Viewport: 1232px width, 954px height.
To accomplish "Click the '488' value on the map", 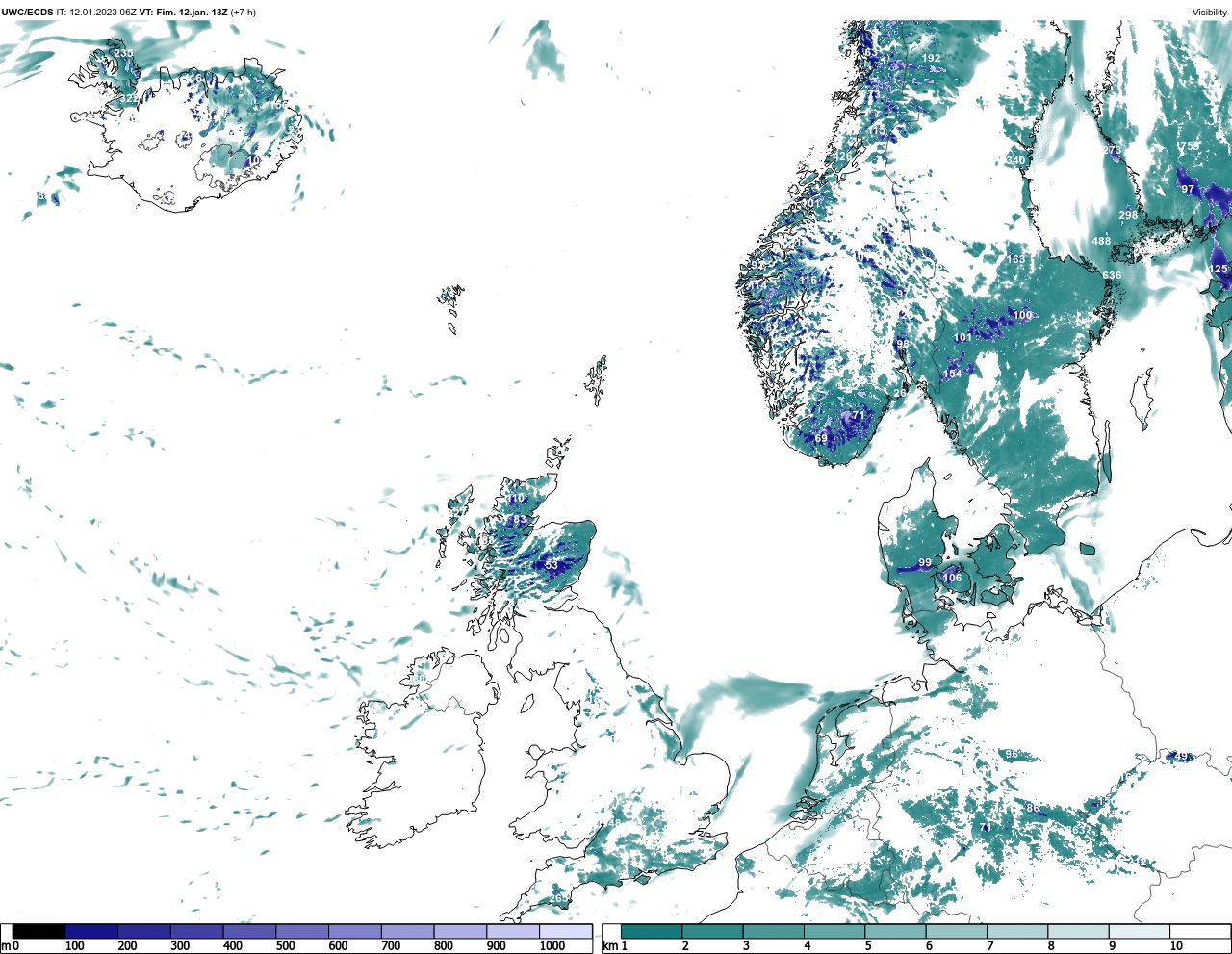I will [1101, 241].
